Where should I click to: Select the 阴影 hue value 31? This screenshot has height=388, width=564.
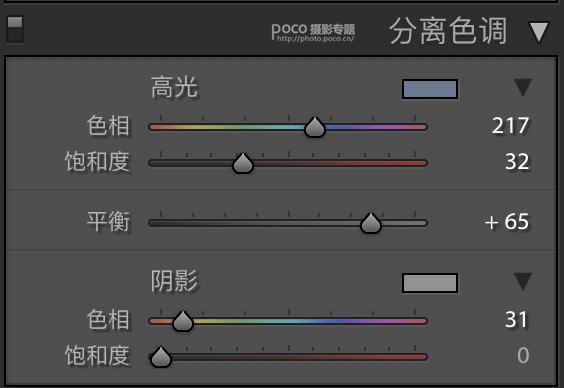click(517, 319)
